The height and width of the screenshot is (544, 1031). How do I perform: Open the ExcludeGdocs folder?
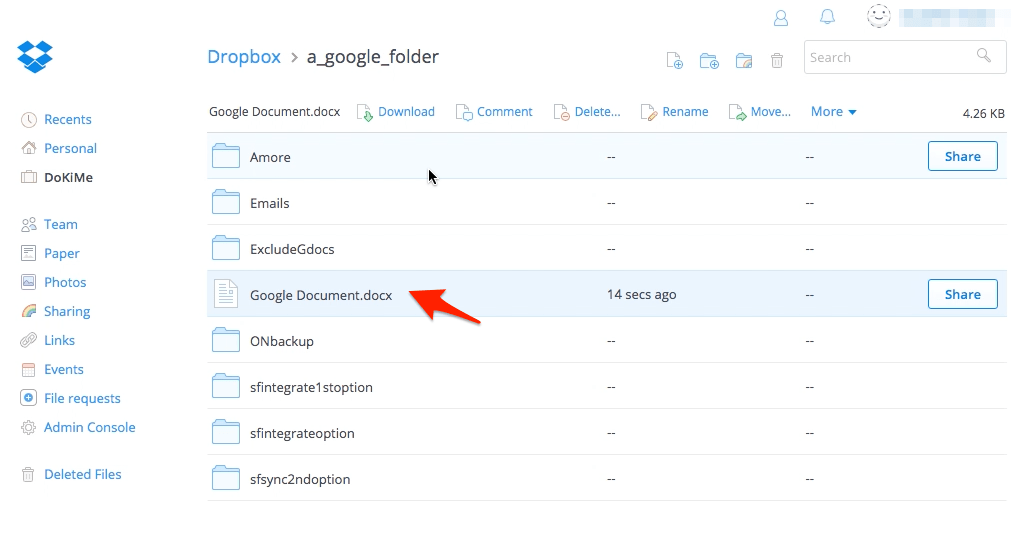[x=292, y=250]
